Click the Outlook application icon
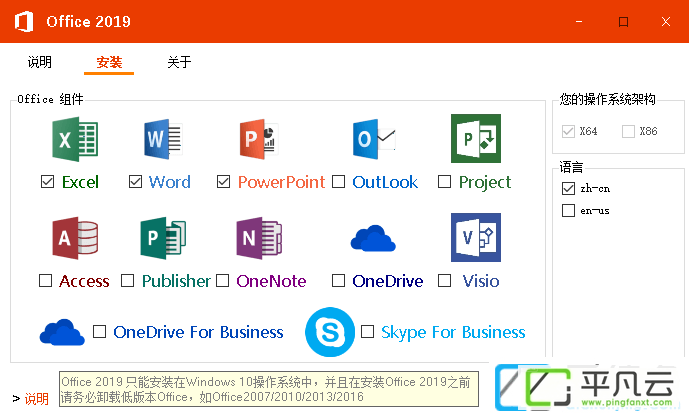689x417 pixels. click(x=374, y=139)
